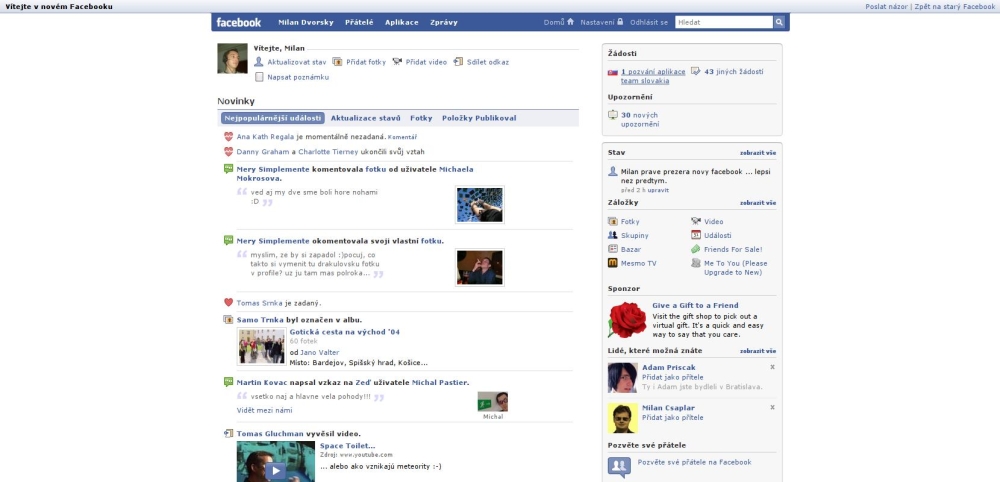Click the Nastavení lock icon link
1000x482 pixels.
click(601, 22)
